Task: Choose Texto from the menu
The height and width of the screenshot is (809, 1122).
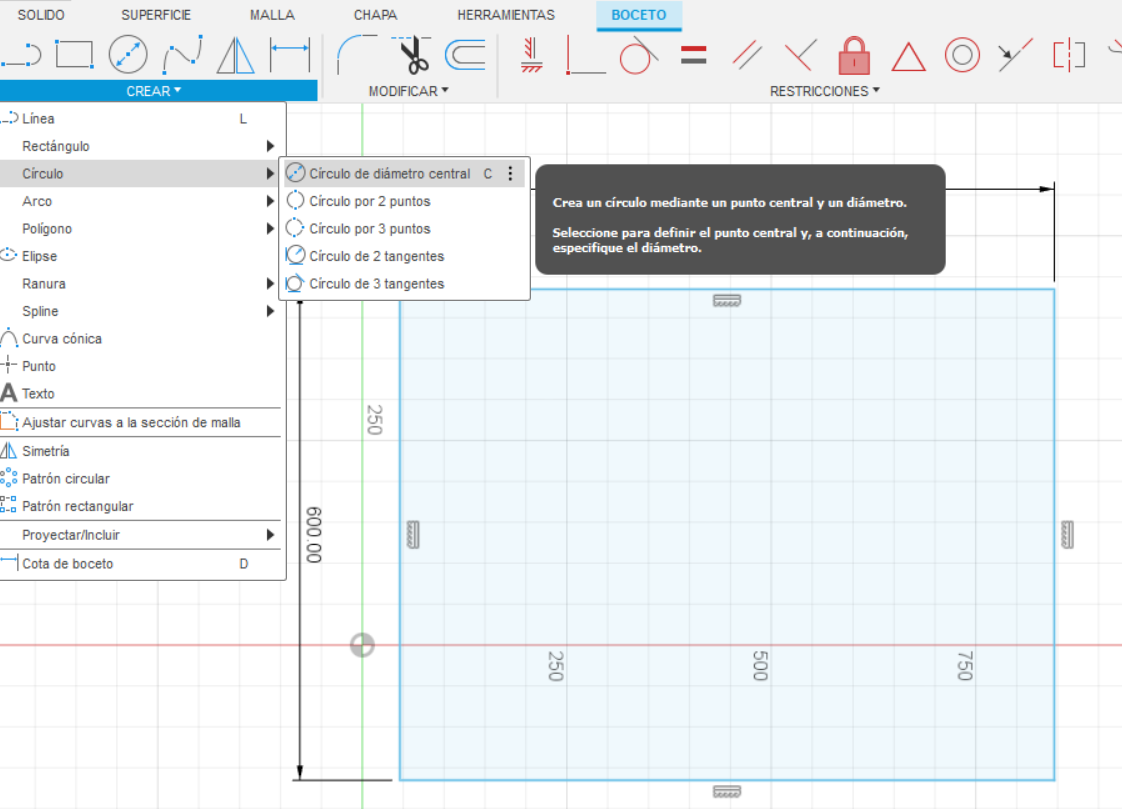Action: coord(143,393)
